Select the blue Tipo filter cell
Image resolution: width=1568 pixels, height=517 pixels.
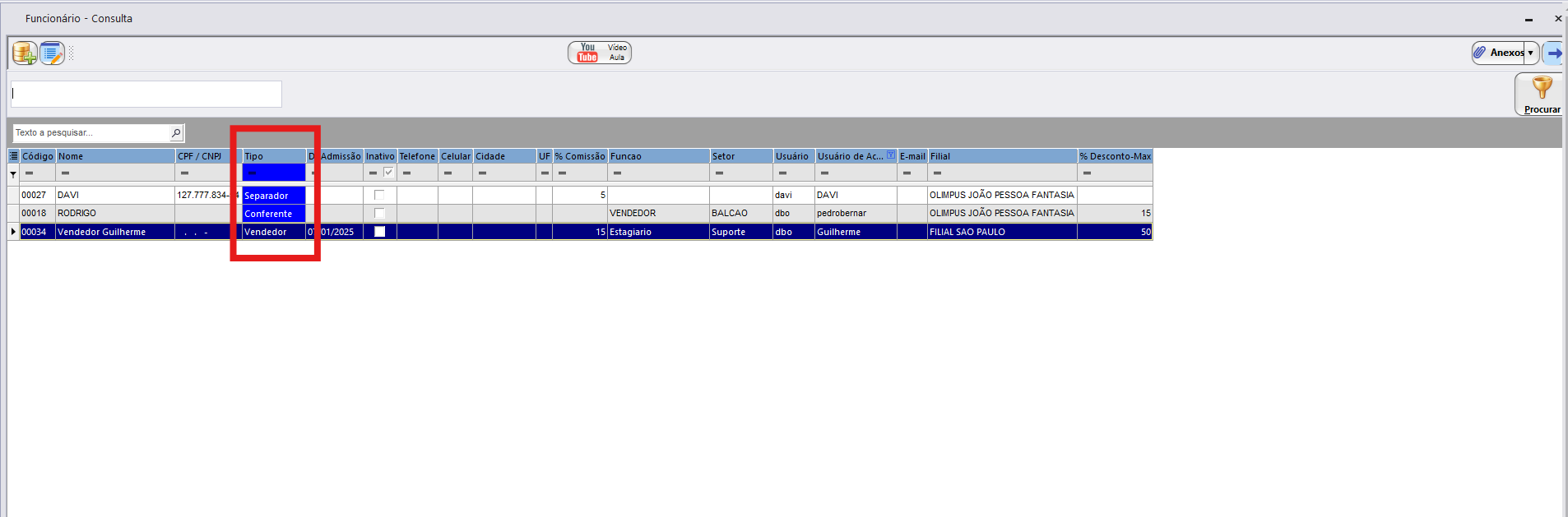273,173
